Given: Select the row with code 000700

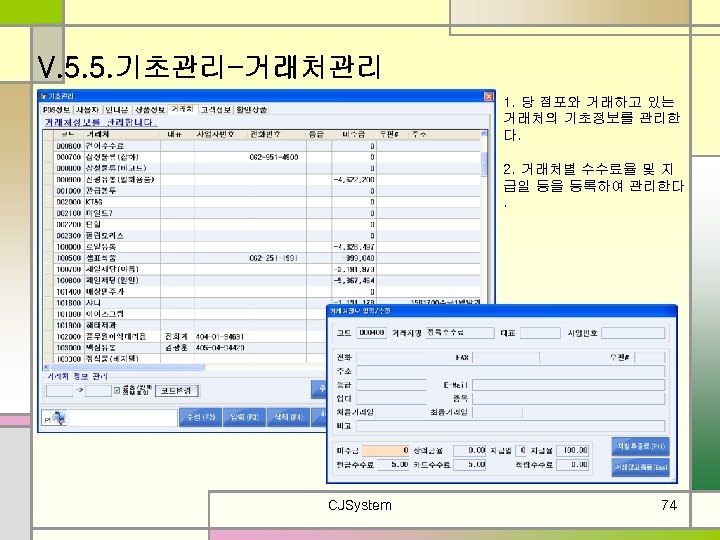Looking at the screenshot, I should 262,157.
